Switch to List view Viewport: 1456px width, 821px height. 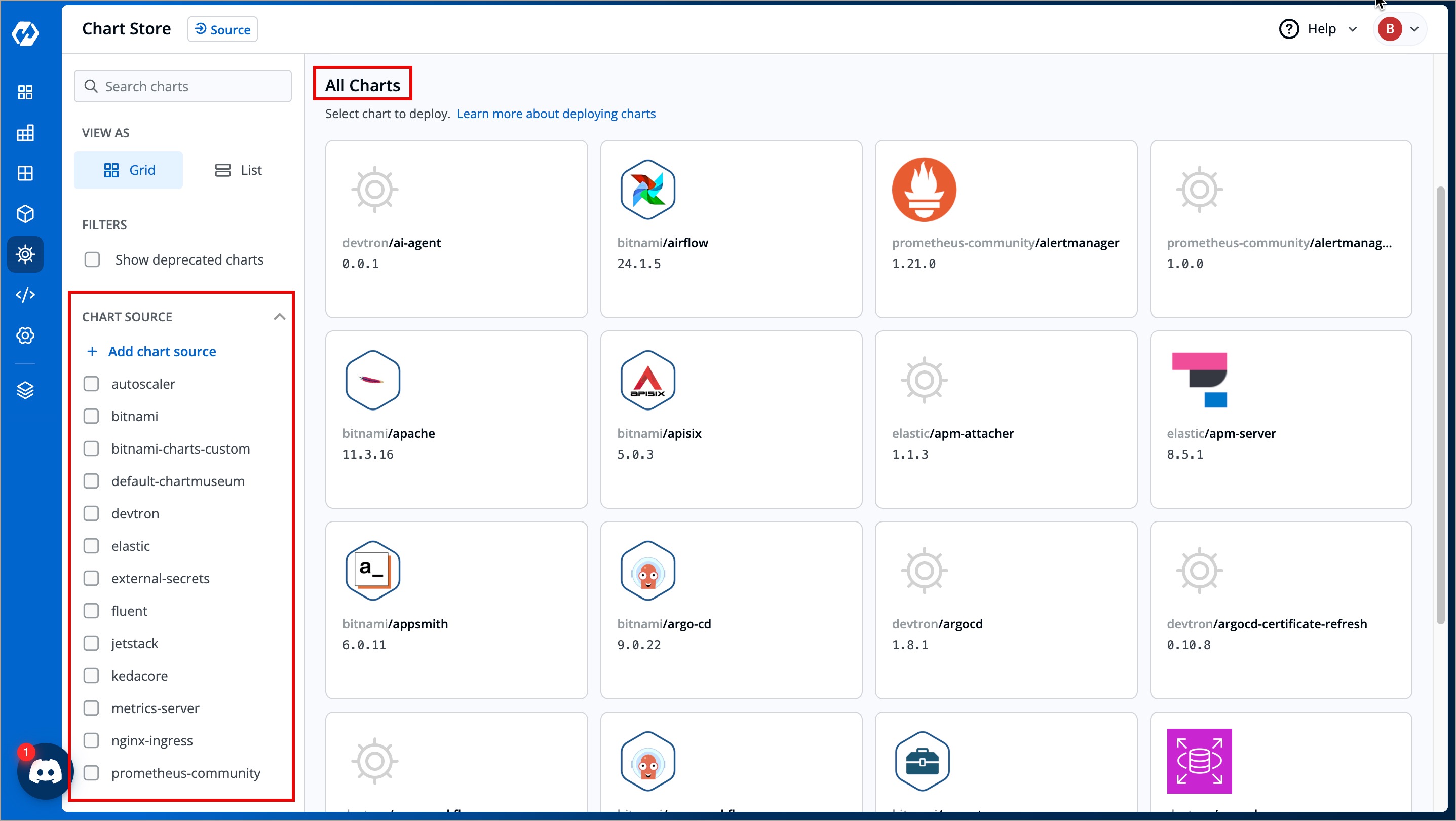click(x=238, y=170)
